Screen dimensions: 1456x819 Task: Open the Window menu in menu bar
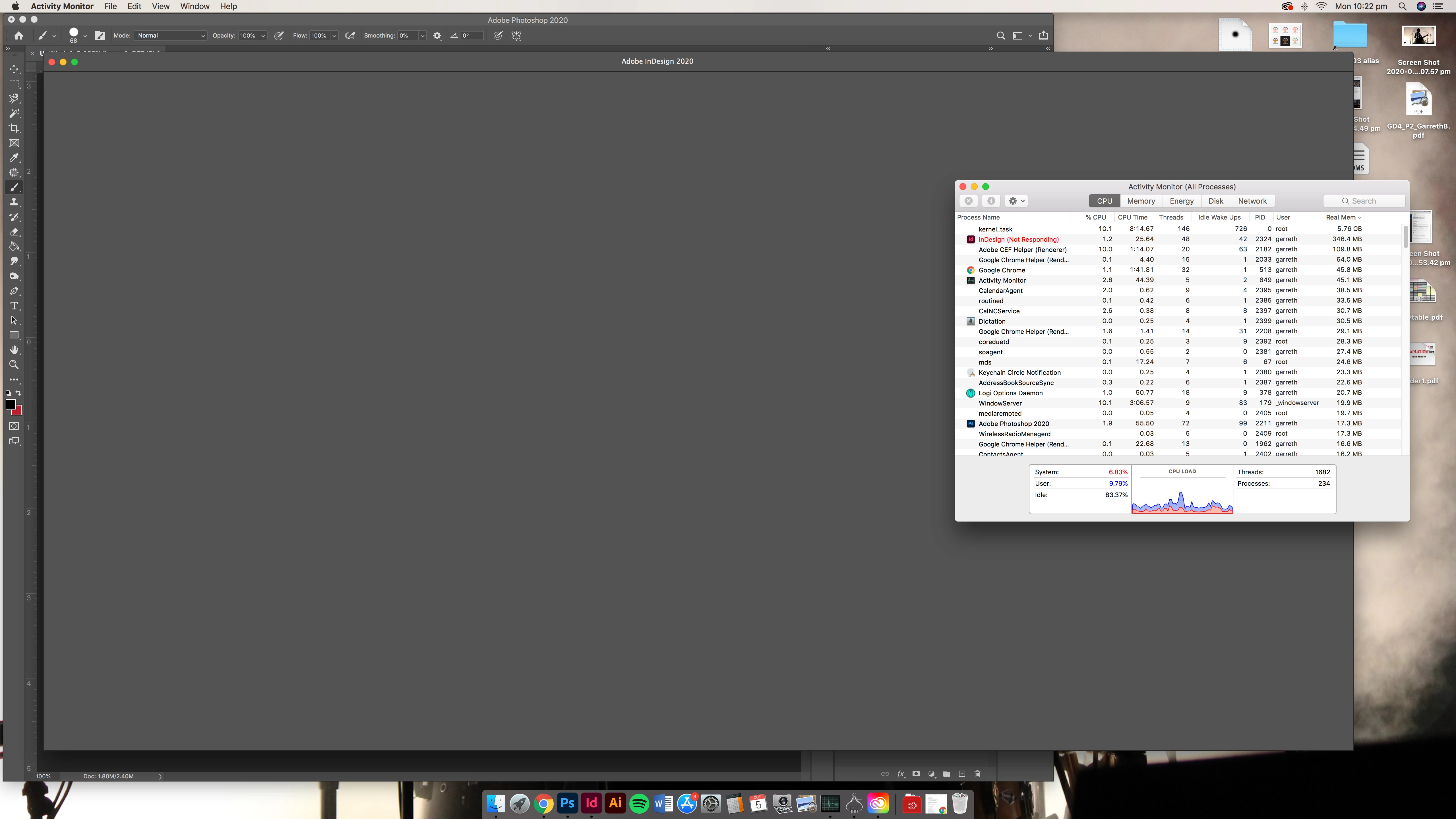(x=195, y=6)
